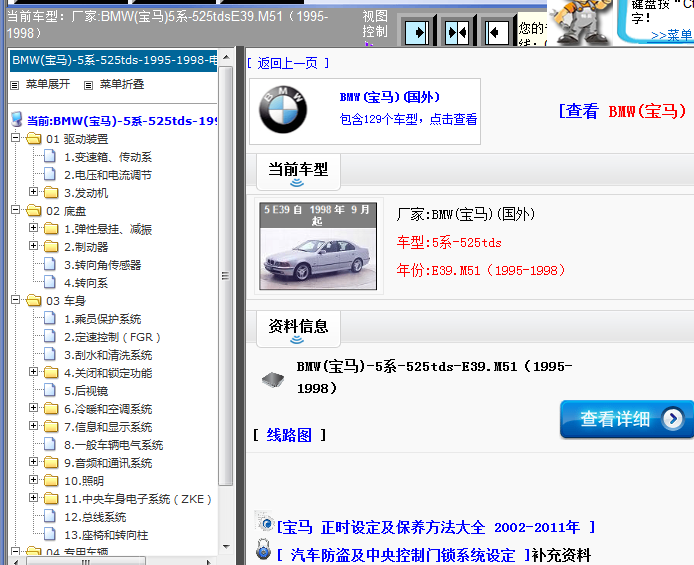Open the 当前车型 section tab
The width and height of the screenshot is (694, 565).
pyautogui.click(x=298, y=172)
